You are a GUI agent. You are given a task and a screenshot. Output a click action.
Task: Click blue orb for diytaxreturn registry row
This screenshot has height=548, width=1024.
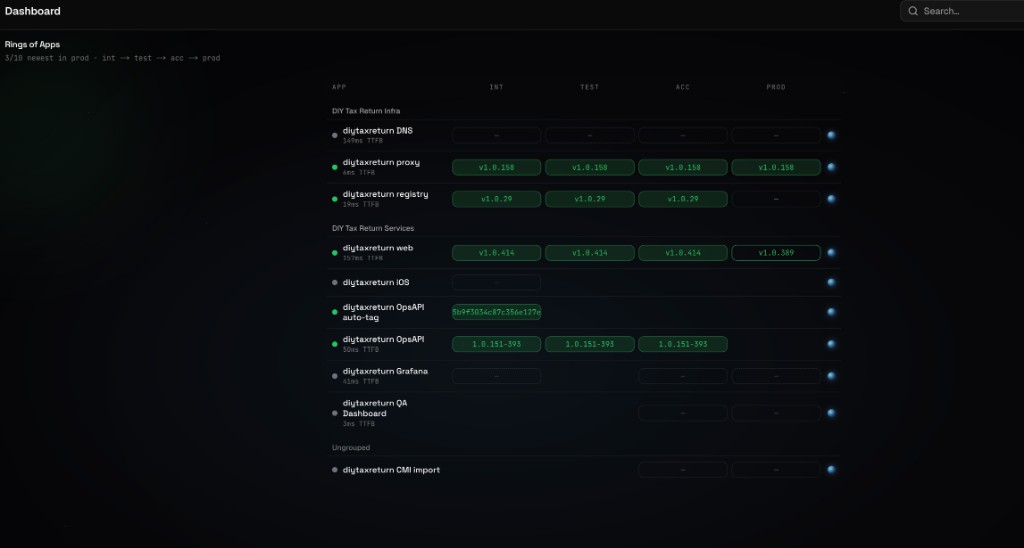(x=831, y=199)
